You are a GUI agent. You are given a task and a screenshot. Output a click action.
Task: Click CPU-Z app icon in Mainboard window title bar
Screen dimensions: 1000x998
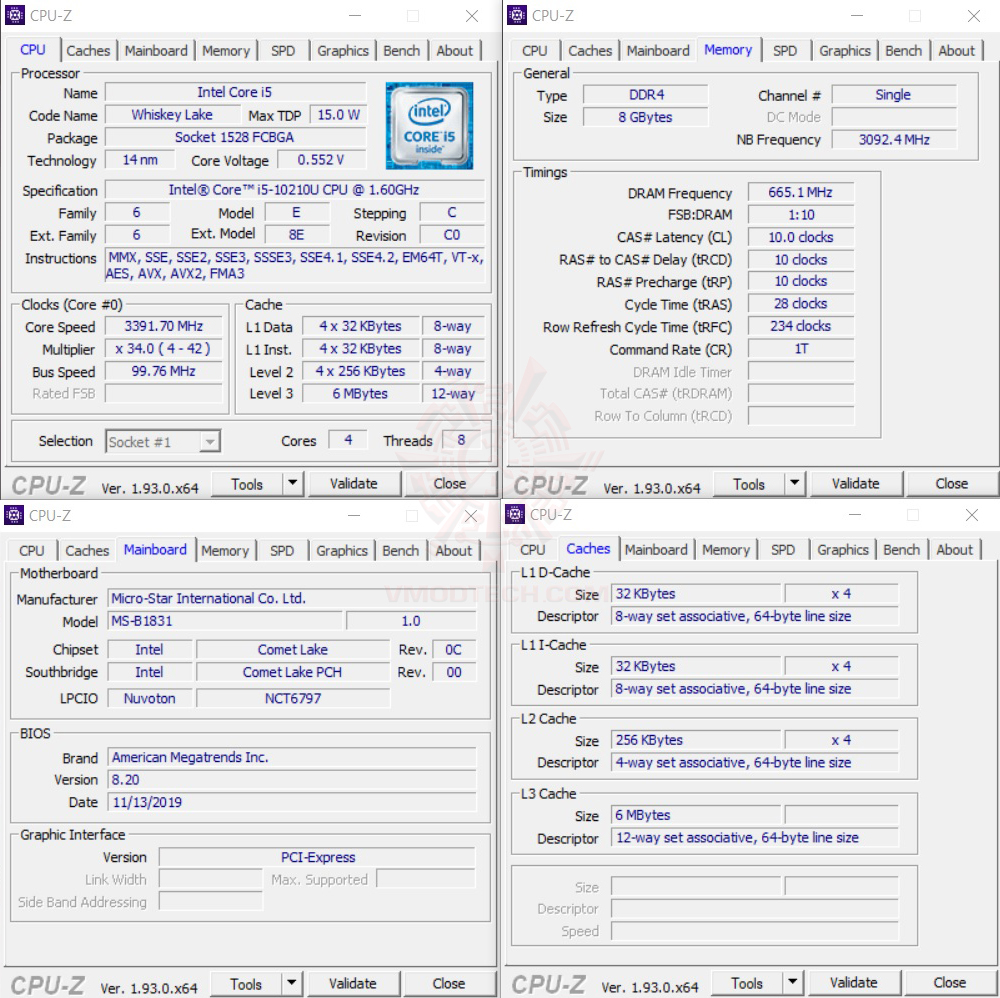[13, 515]
